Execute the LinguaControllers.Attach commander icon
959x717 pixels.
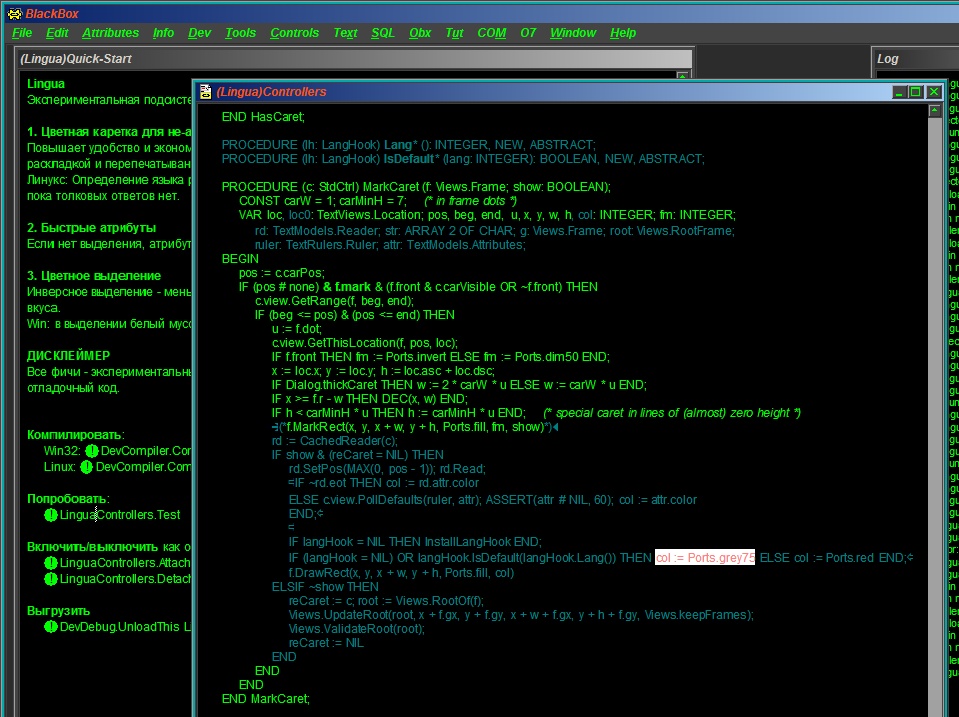coord(50,563)
